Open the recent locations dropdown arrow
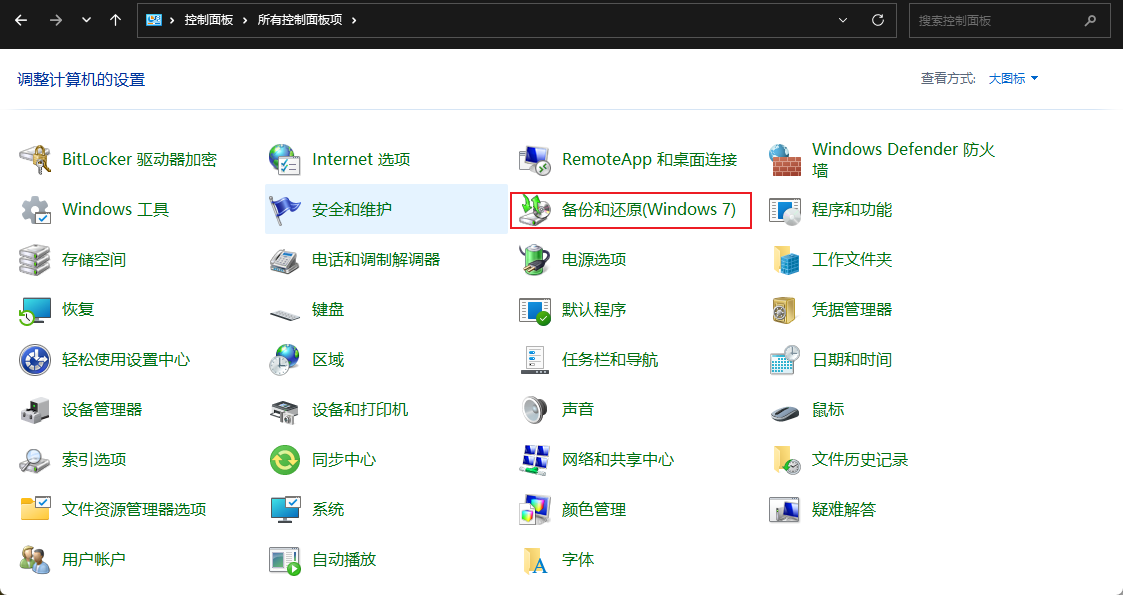 point(87,20)
